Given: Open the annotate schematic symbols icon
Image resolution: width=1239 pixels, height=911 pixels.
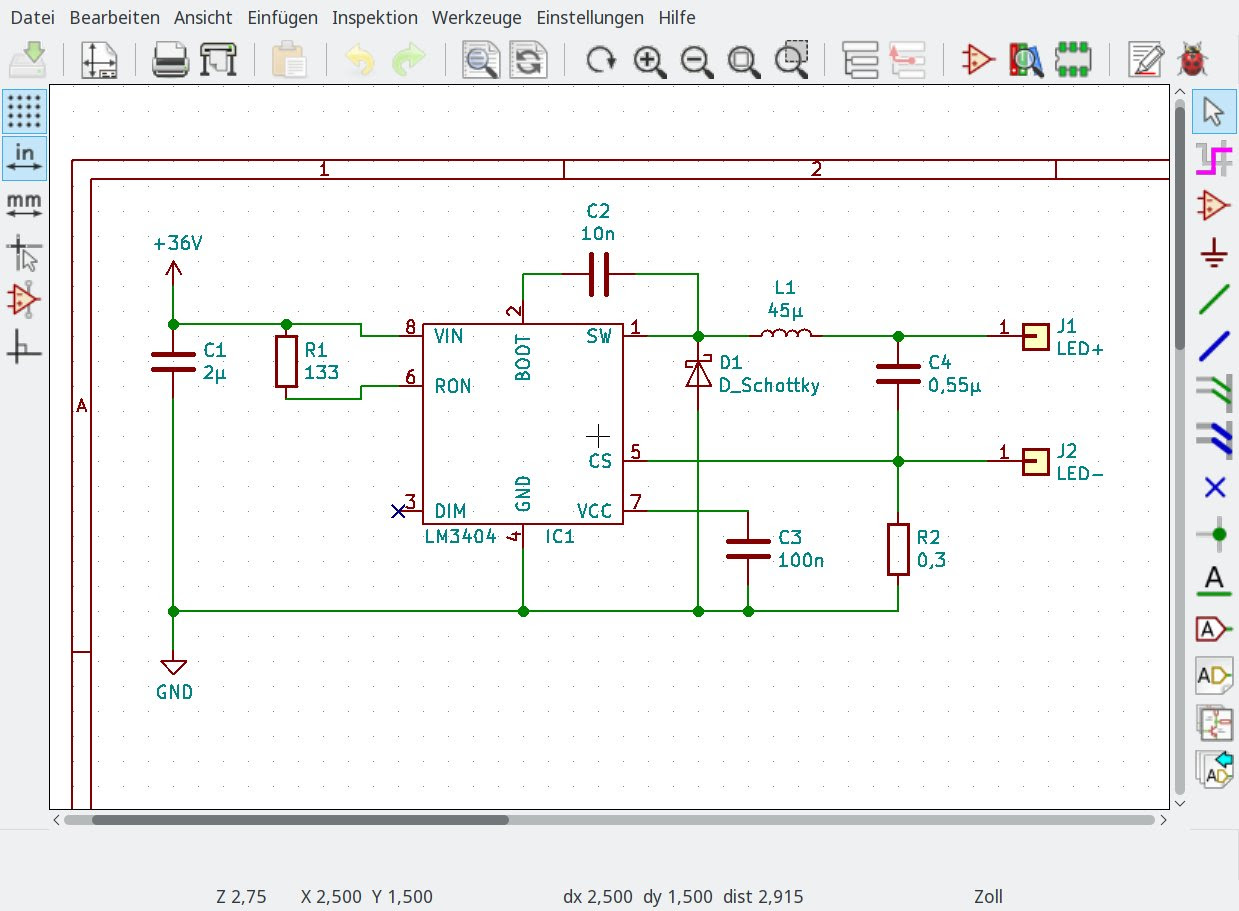Looking at the screenshot, I should [x=1145, y=60].
